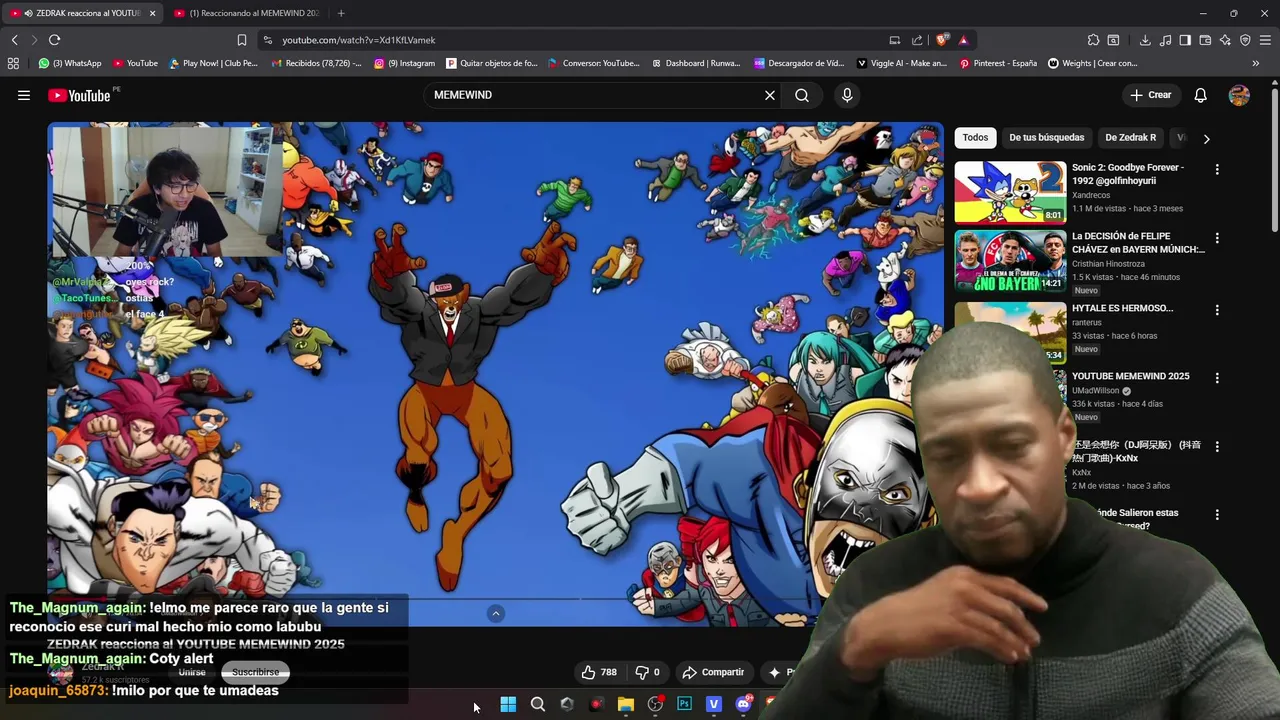This screenshot has height=720, width=1280.
Task: Like the video with 788 likes
Action: coord(600,672)
